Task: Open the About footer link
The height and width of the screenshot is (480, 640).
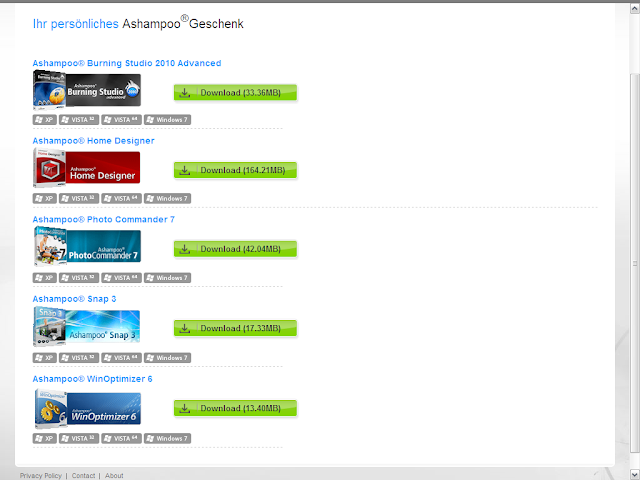Action: point(114,476)
